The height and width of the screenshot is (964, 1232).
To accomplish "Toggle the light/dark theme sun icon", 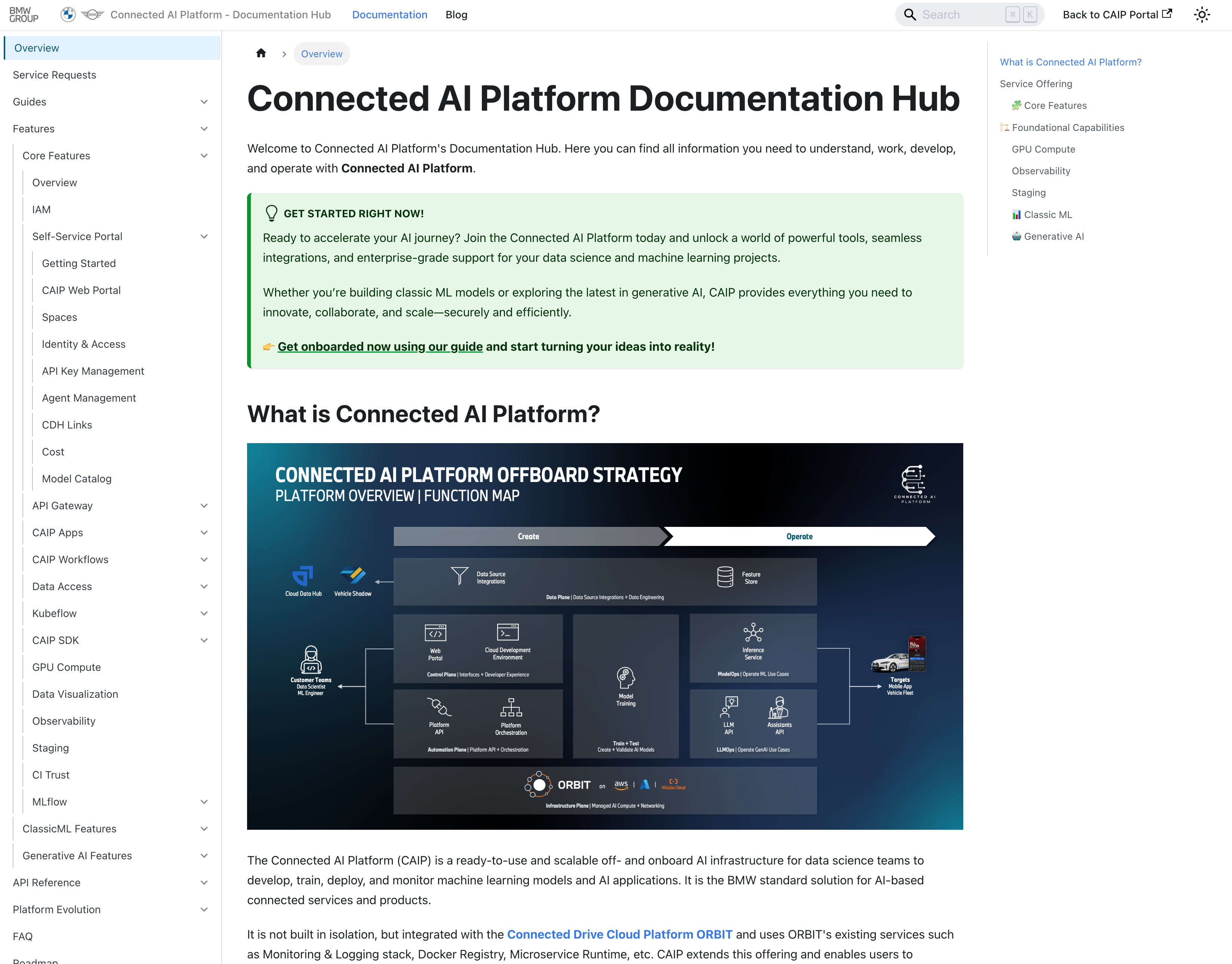I will click(x=1202, y=15).
